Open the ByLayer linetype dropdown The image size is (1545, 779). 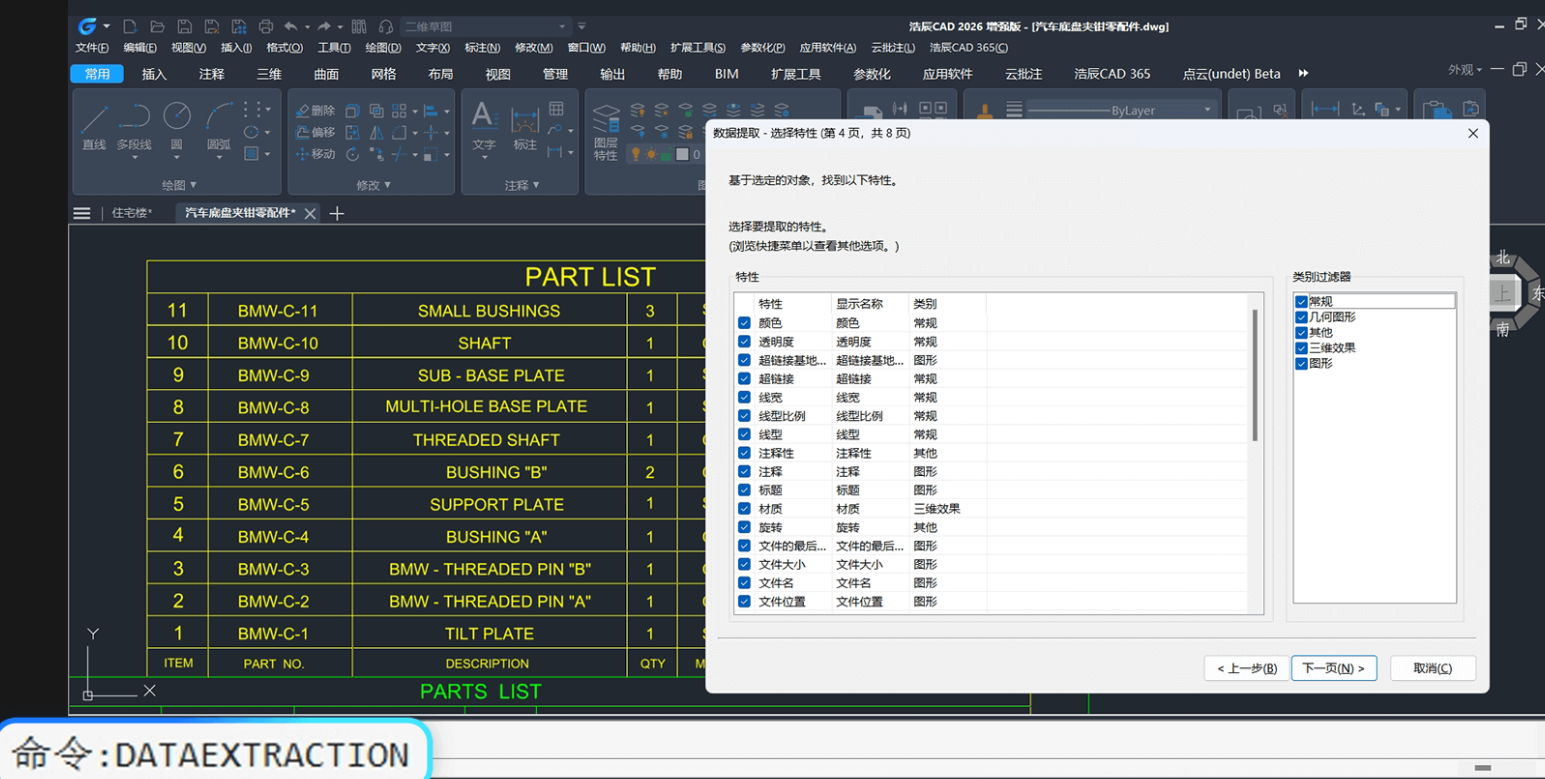coord(1120,110)
